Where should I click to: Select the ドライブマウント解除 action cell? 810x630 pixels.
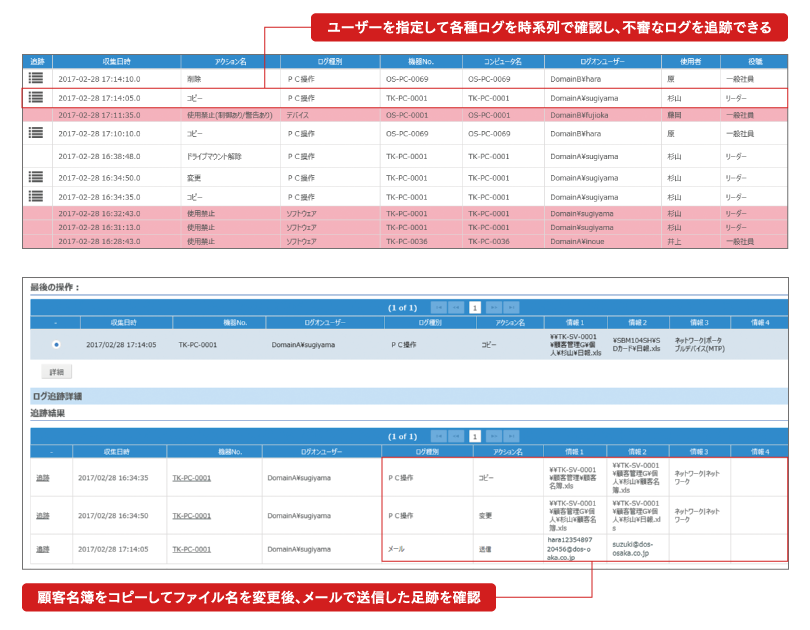230,156
